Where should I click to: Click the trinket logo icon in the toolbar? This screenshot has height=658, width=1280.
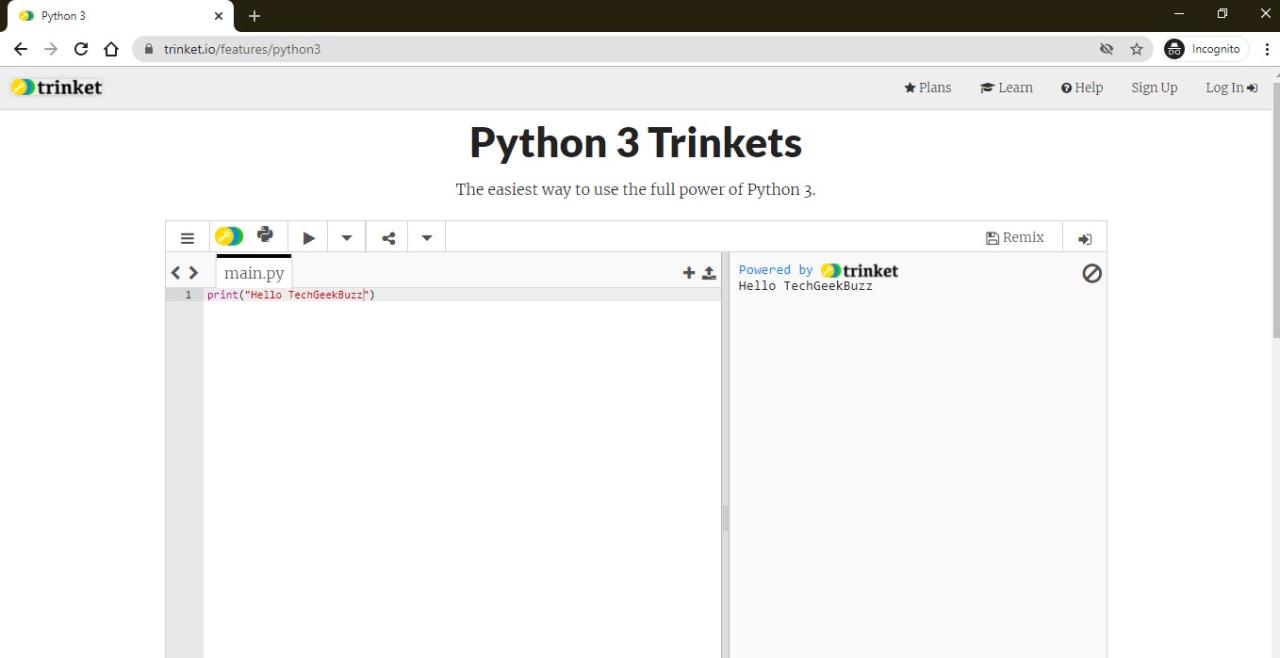[x=228, y=236]
